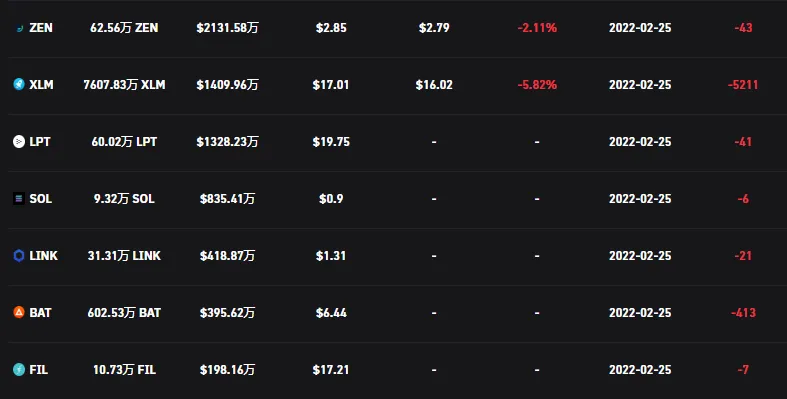Click the SOL coin icon
This screenshot has width=787, height=399.
pyautogui.click(x=19, y=199)
